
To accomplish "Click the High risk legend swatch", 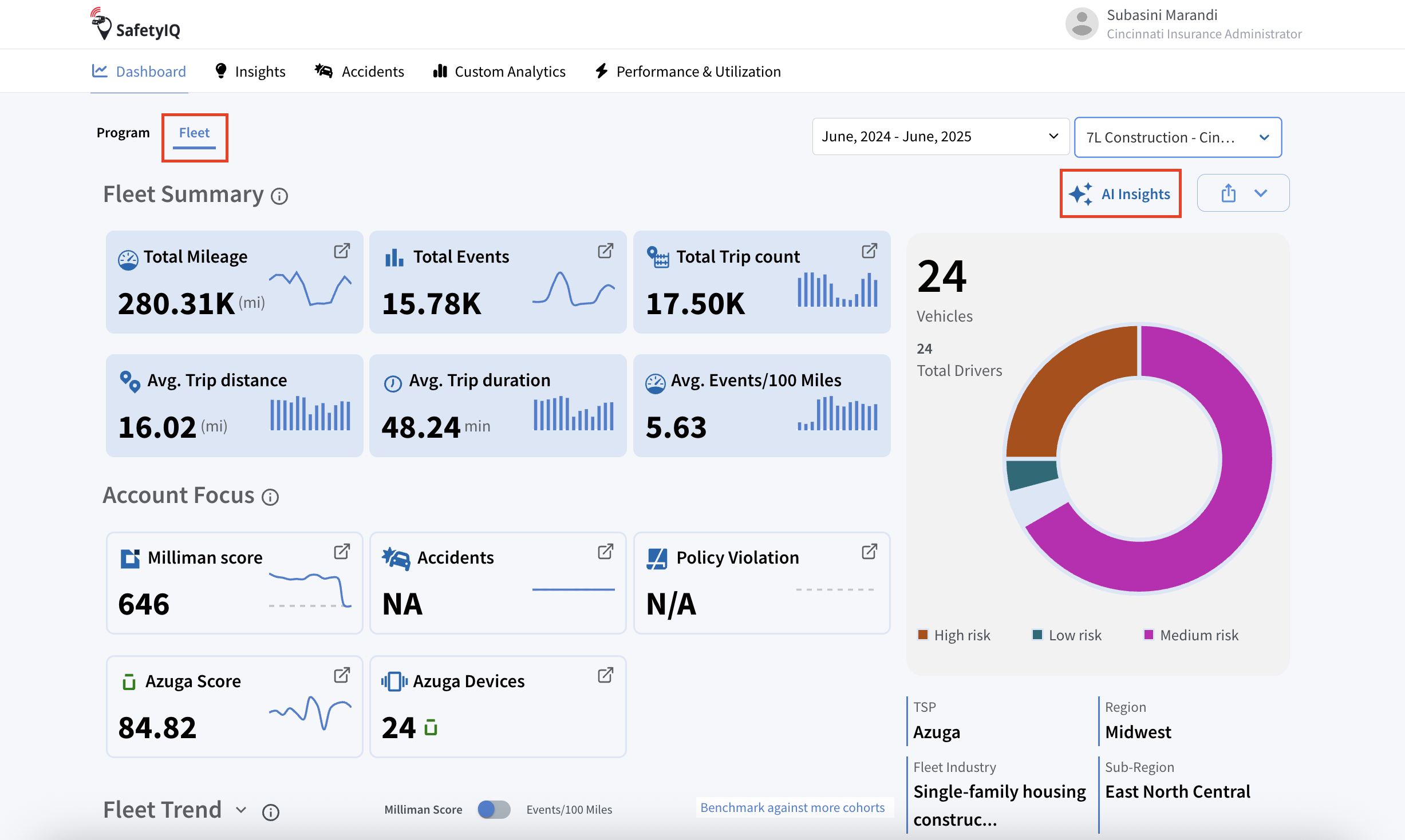I will pyautogui.click(x=922, y=635).
